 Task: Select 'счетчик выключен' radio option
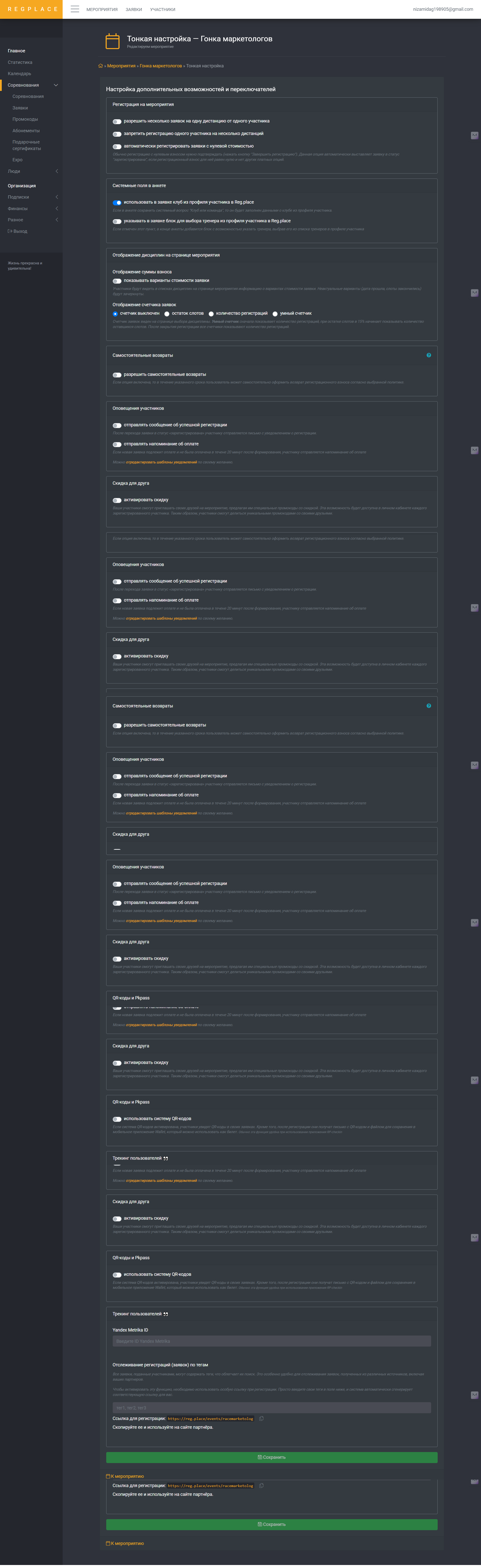115,314
